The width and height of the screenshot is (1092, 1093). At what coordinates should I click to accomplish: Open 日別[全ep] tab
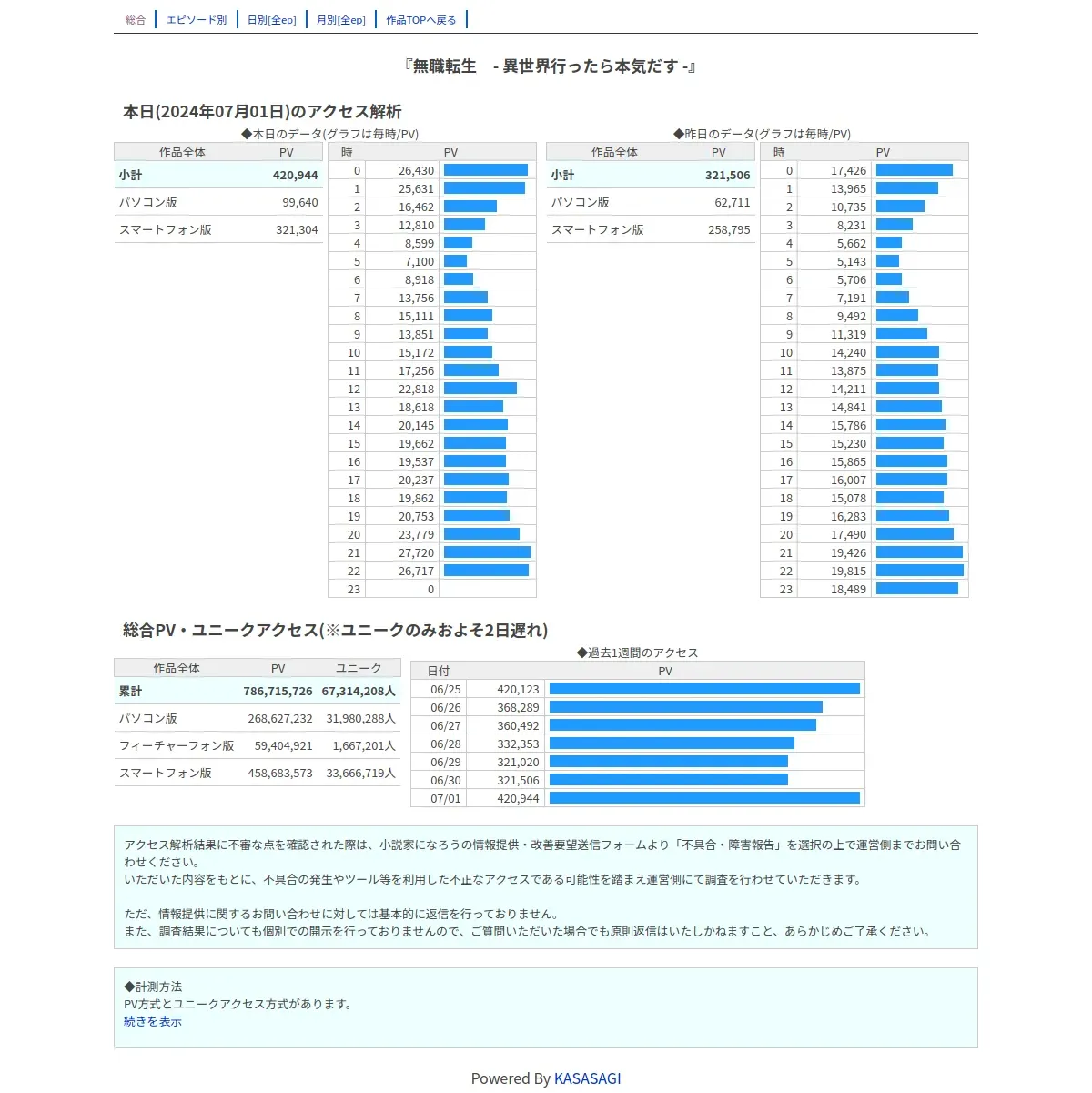click(272, 20)
